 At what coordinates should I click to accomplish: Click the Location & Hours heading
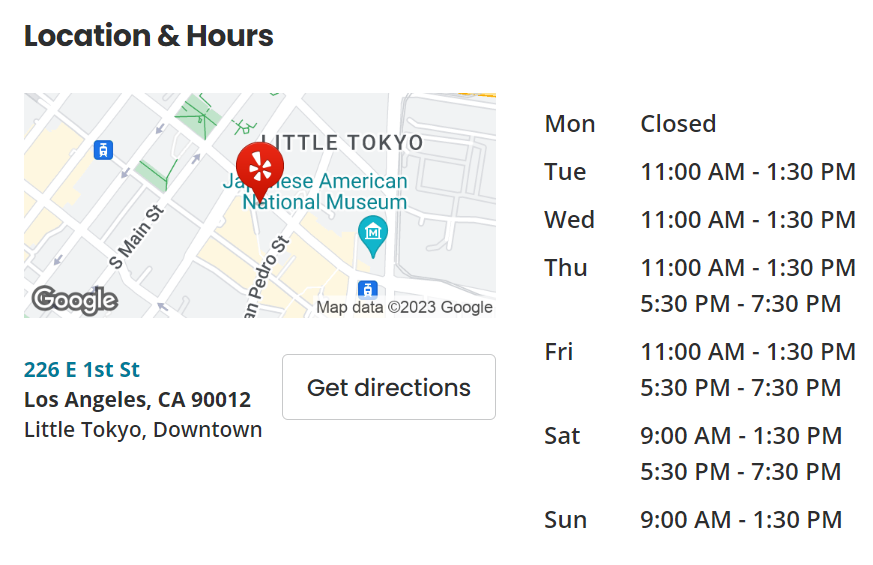point(149,36)
